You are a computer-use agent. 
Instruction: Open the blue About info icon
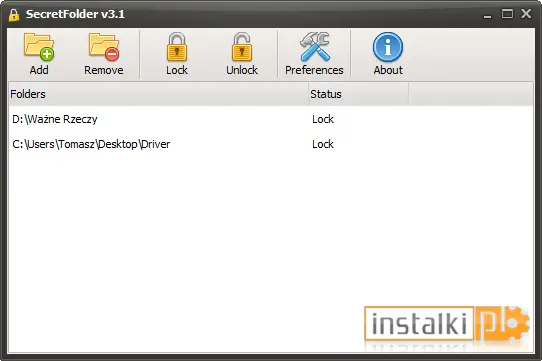click(388, 47)
